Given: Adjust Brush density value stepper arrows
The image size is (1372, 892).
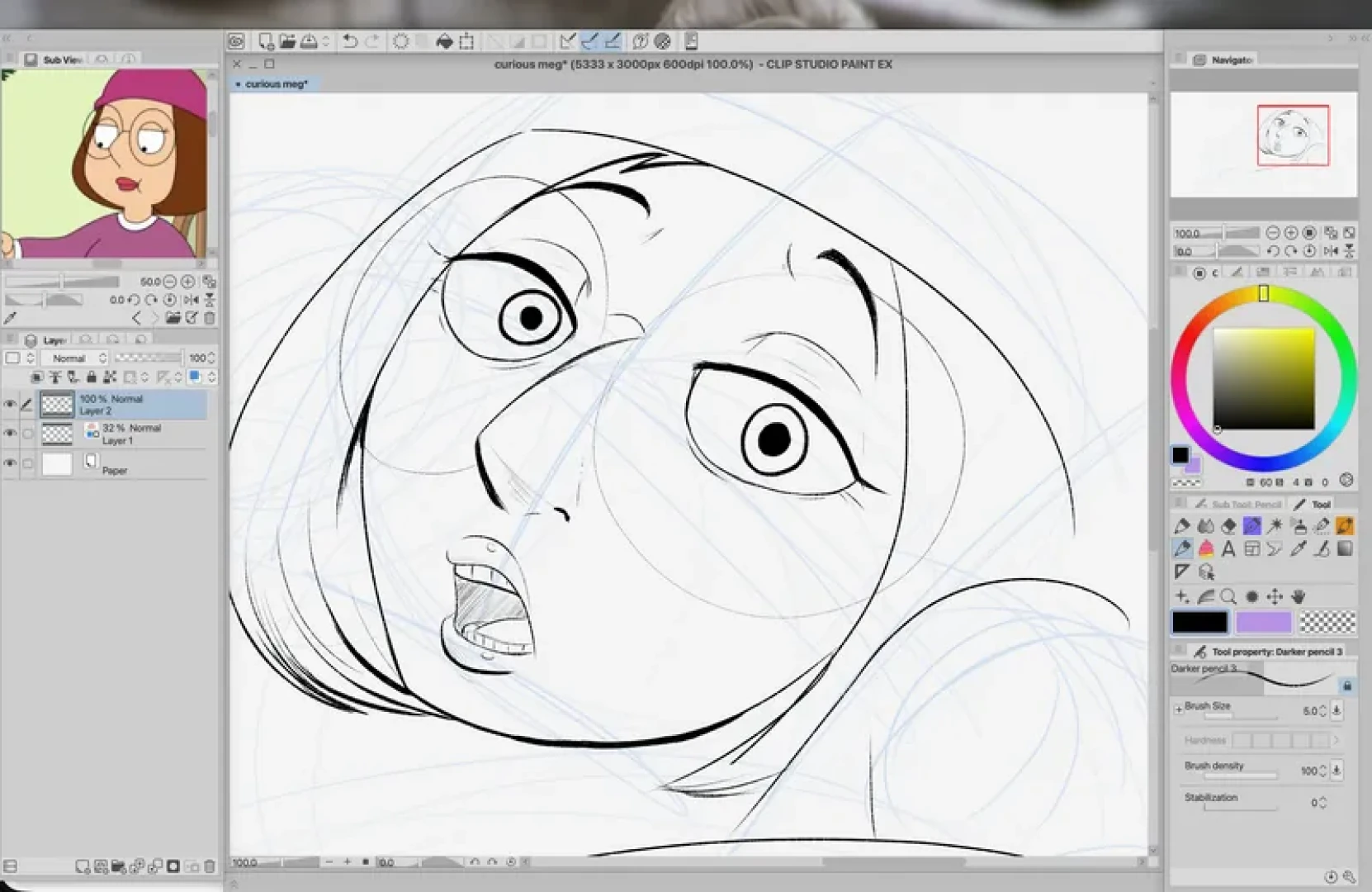Looking at the screenshot, I should 1323,771.
